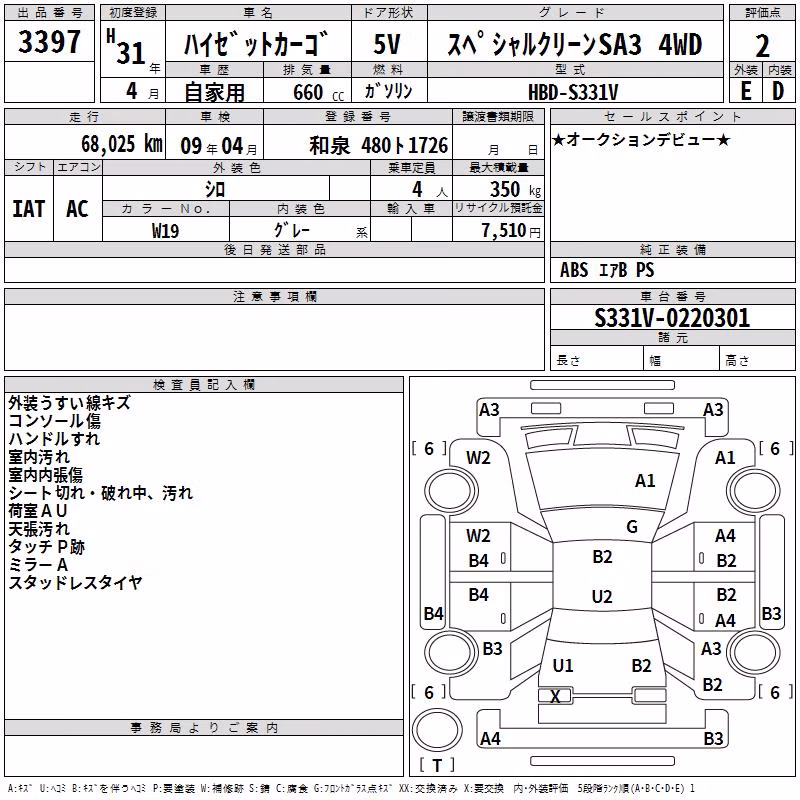Click 事務局よりご案内 section header

tap(204, 728)
